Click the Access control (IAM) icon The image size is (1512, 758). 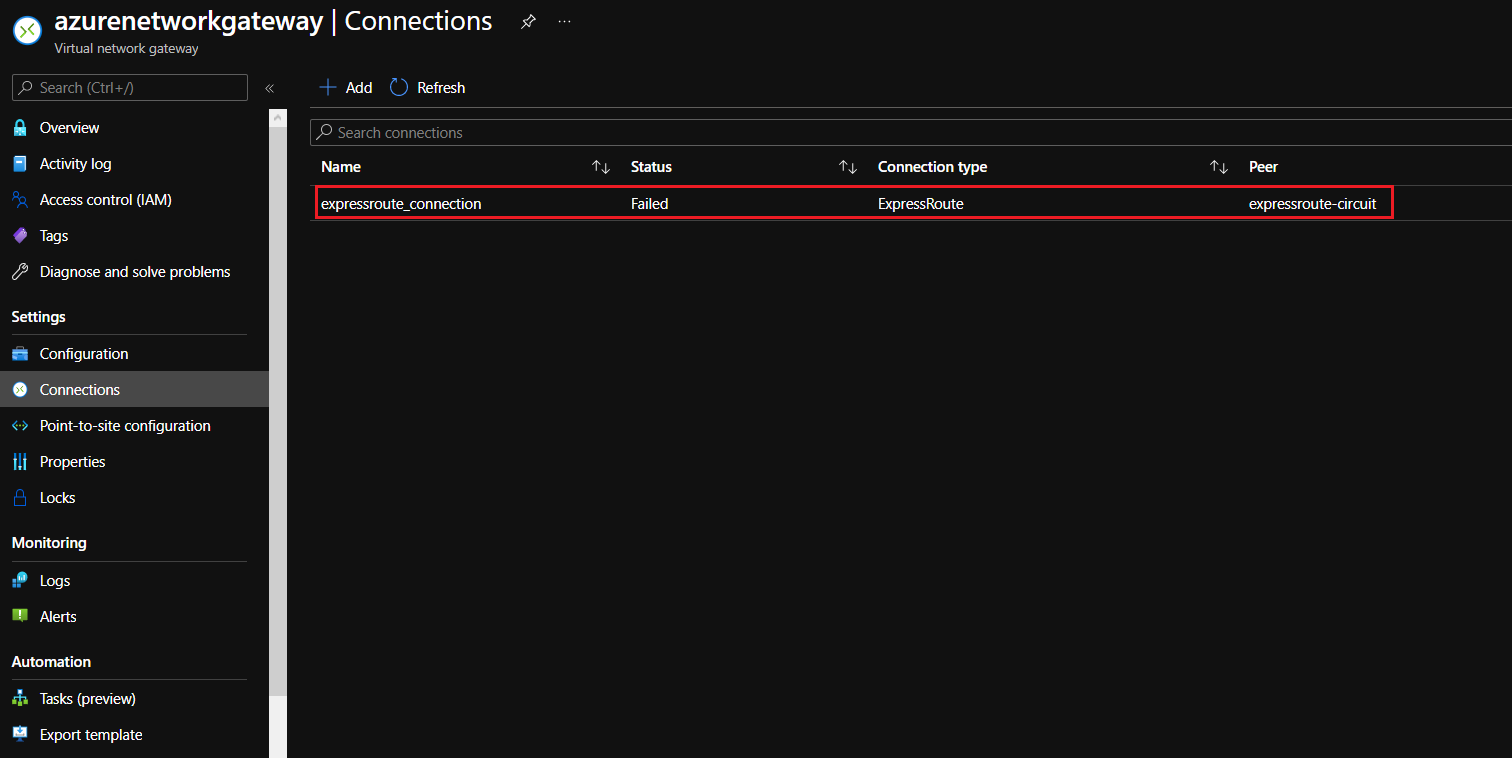[x=20, y=200]
